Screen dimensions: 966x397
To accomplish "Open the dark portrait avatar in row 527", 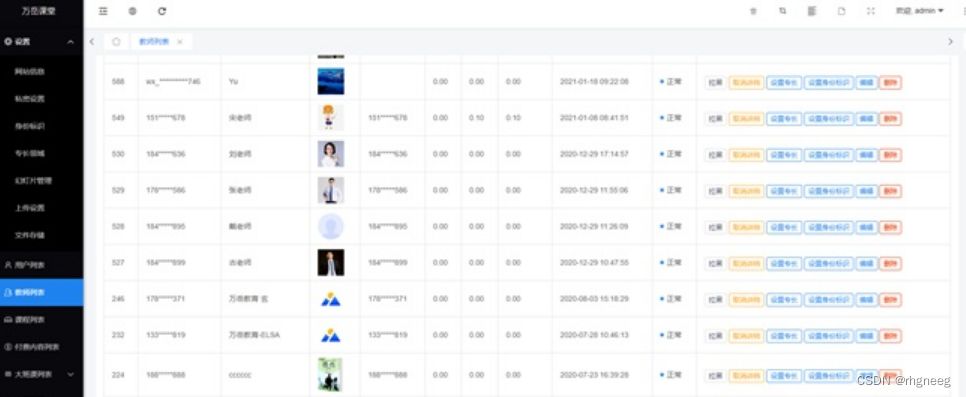I will (331, 263).
